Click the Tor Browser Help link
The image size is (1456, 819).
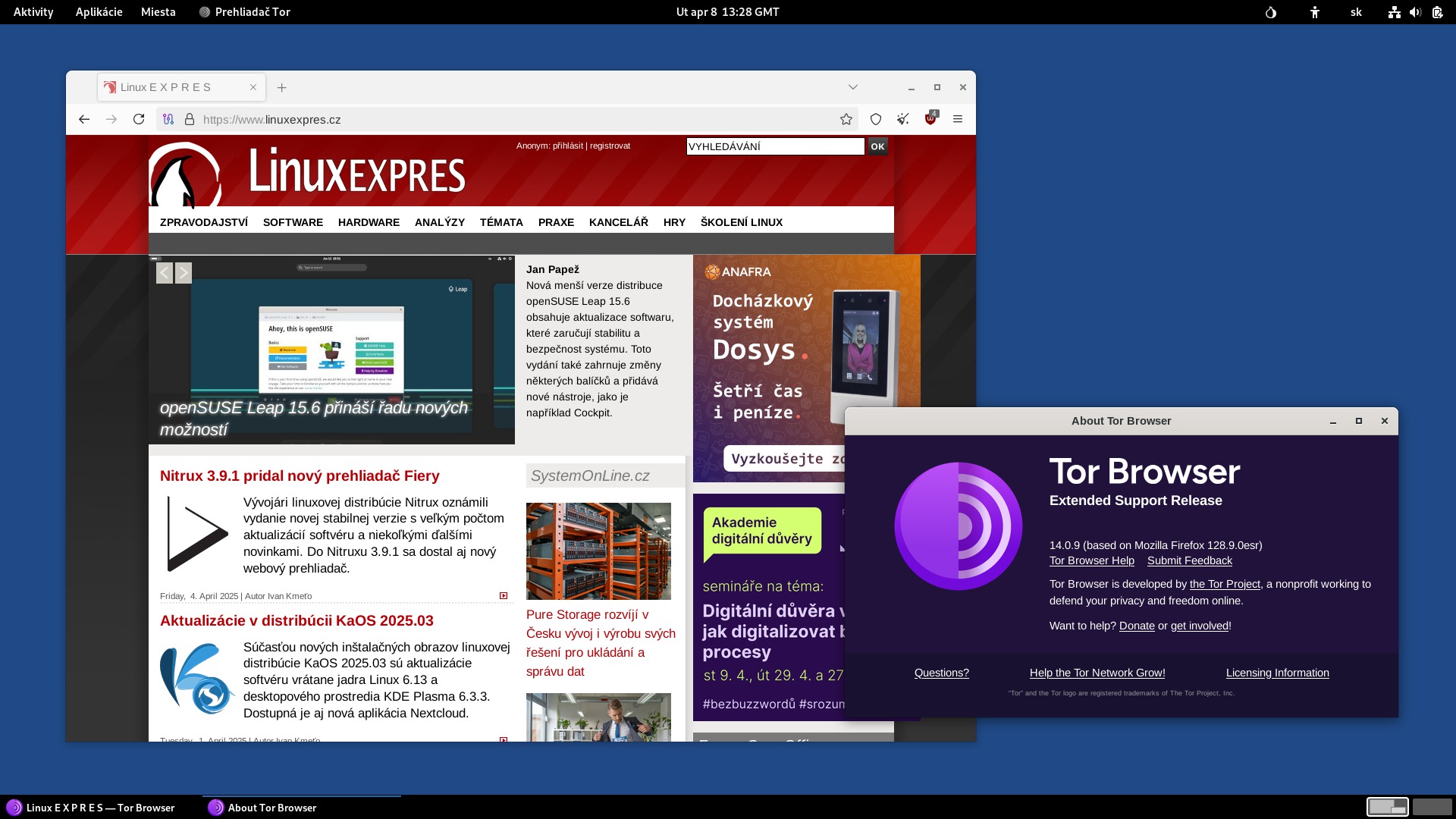(1091, 560)
